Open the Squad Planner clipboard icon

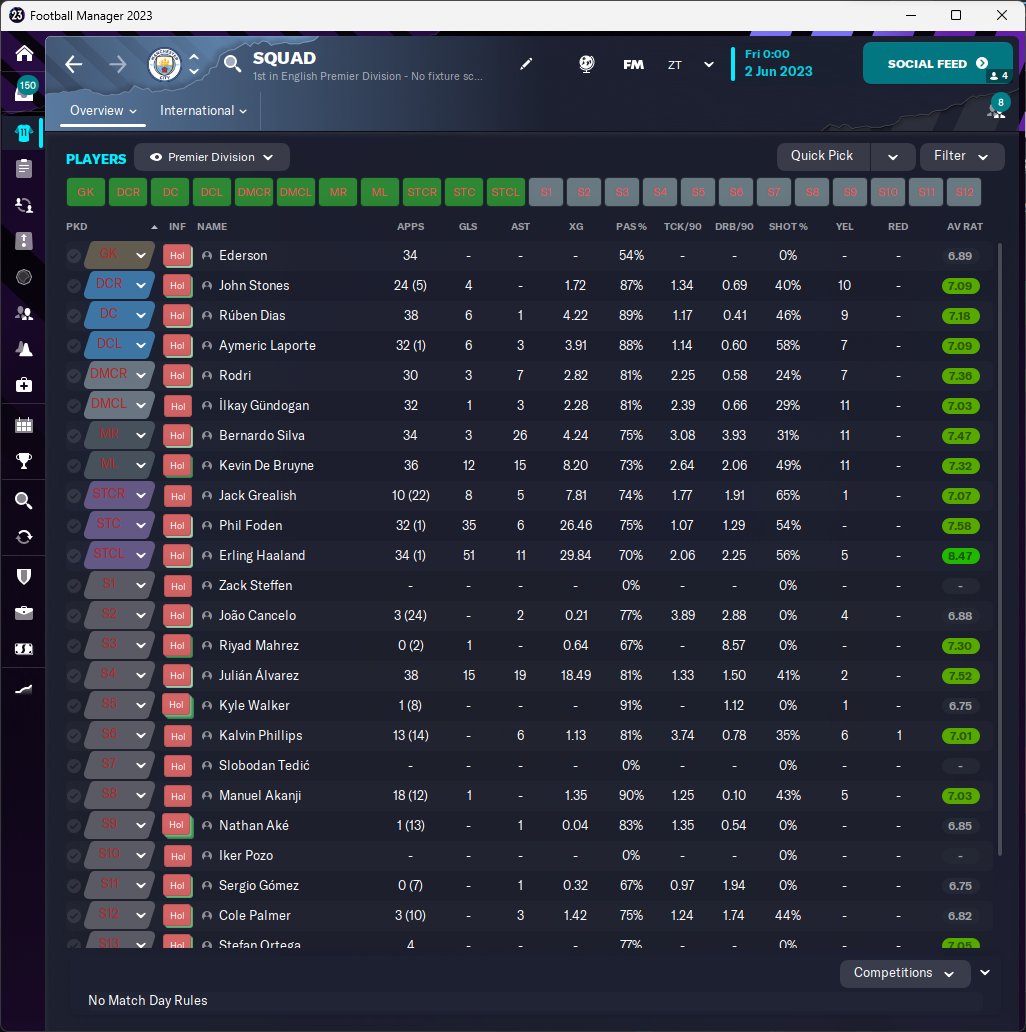coord(24,168)
